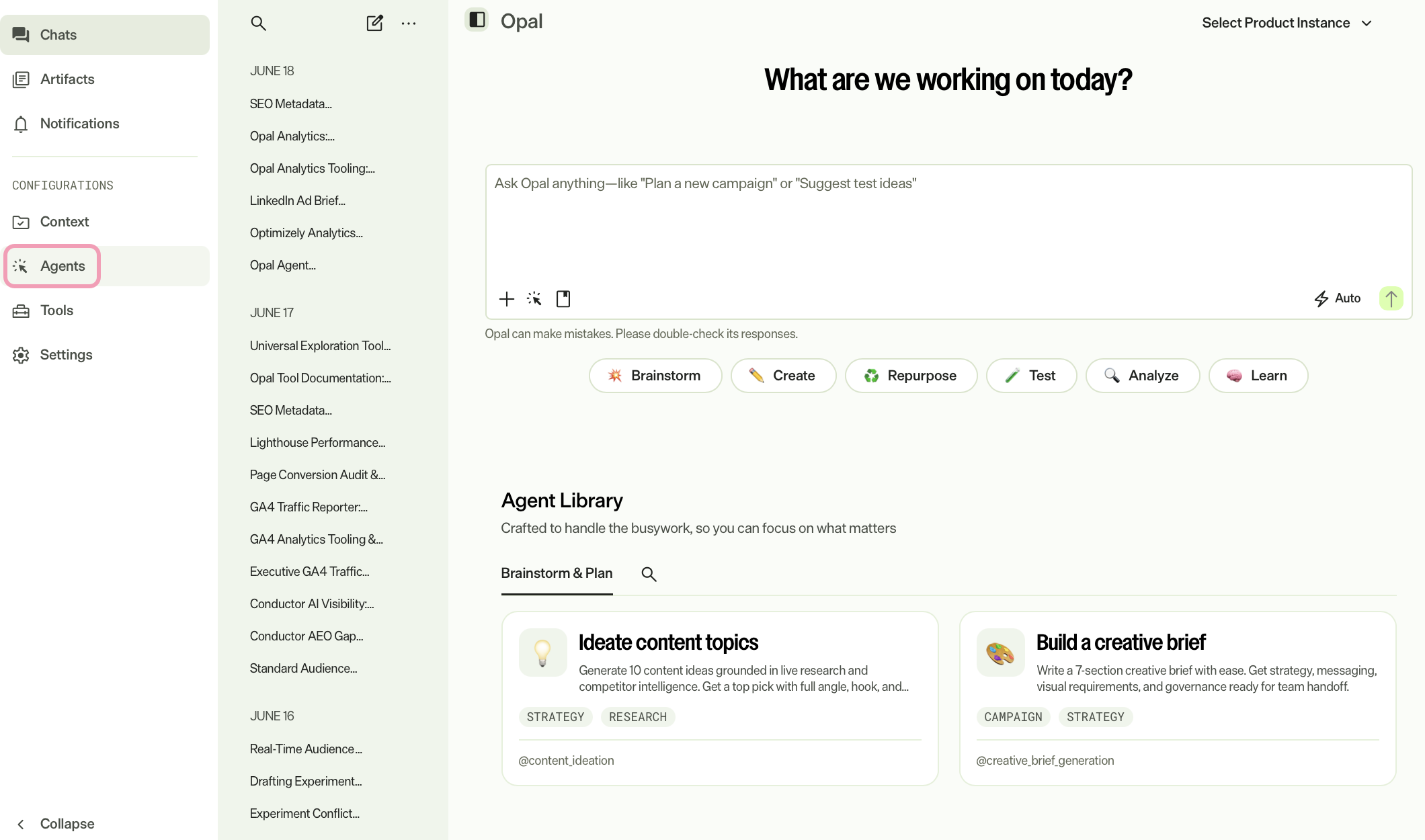Open Drafting Experiment chat
The width and height of the screenshot is (1425, 840).
coord(306,782)
